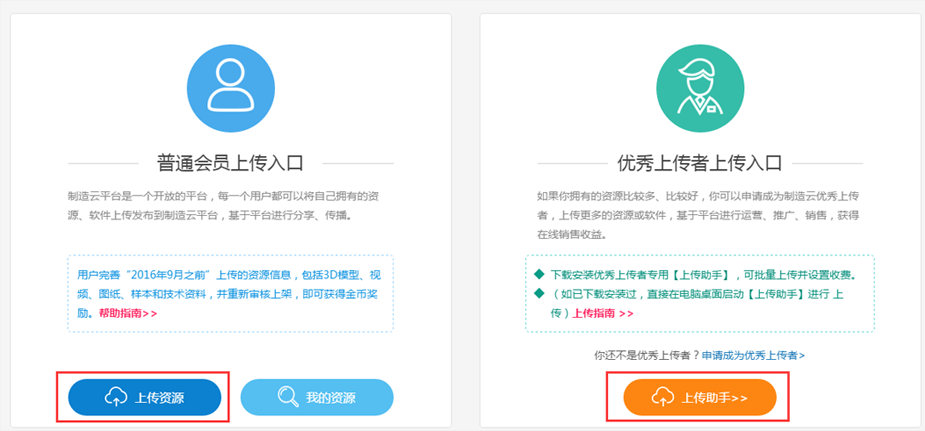925x431 pixels.
Task: Click the first green diamond bullet
Action: 539,274
